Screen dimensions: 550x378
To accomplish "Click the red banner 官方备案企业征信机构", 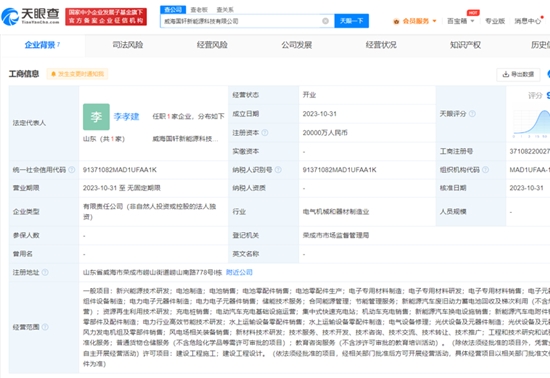I will pos(106,16).
